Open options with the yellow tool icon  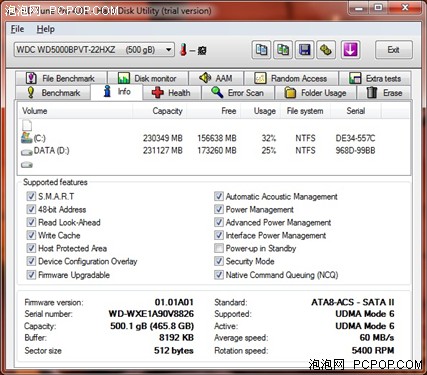coord(326,50)
